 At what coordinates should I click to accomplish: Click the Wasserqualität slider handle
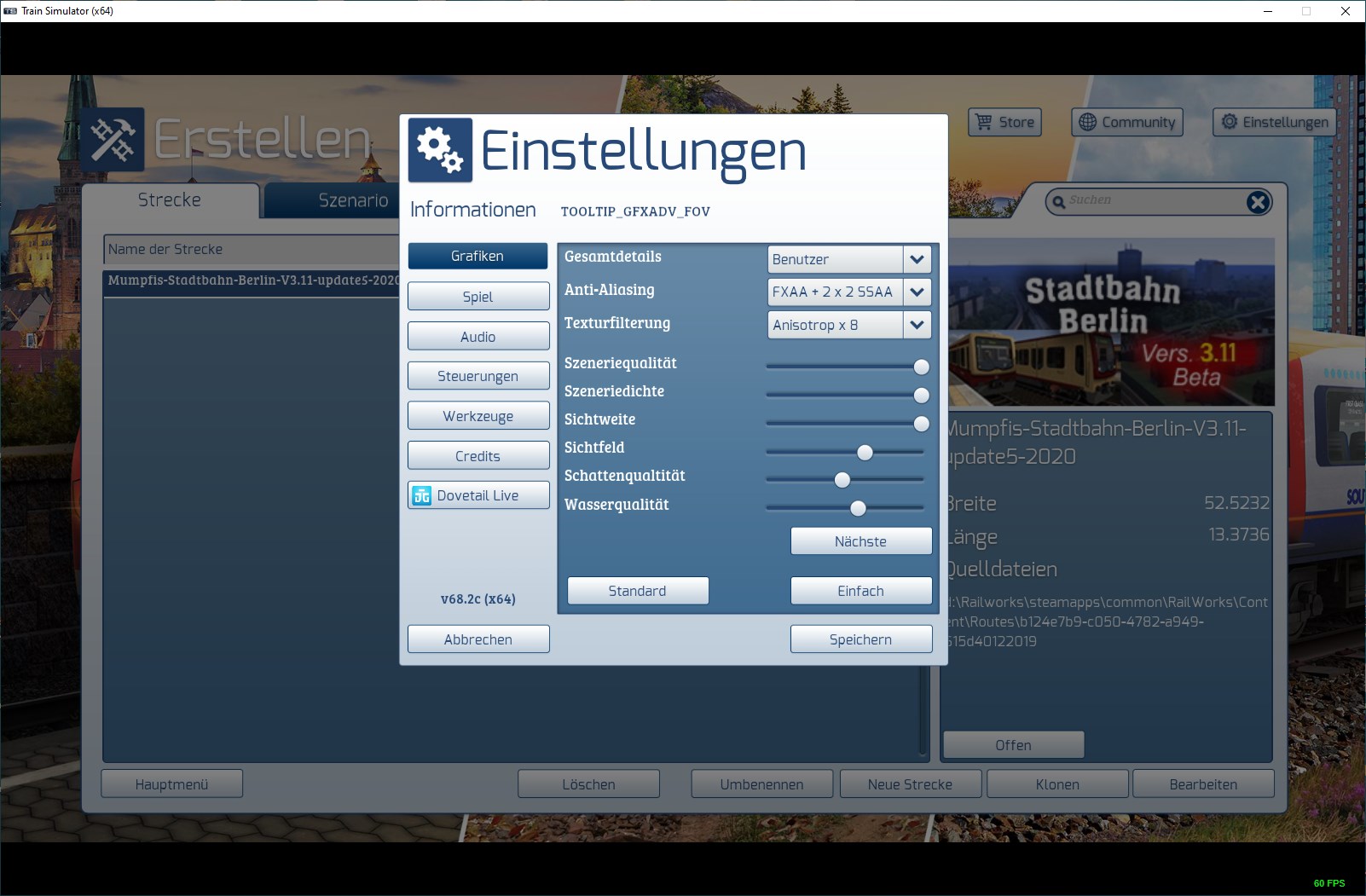[x=858, y=509]
